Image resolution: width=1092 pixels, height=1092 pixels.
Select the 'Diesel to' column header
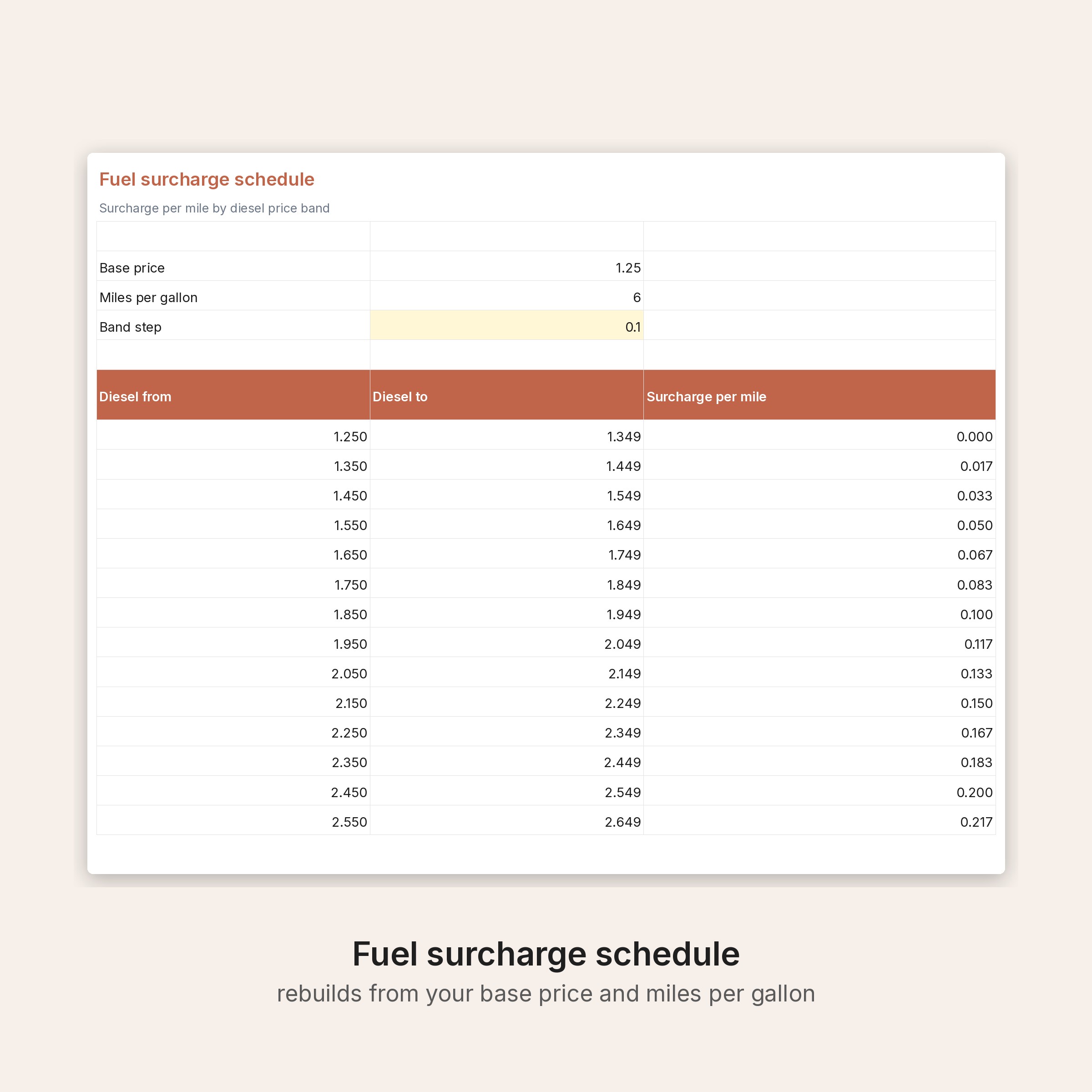506,394
